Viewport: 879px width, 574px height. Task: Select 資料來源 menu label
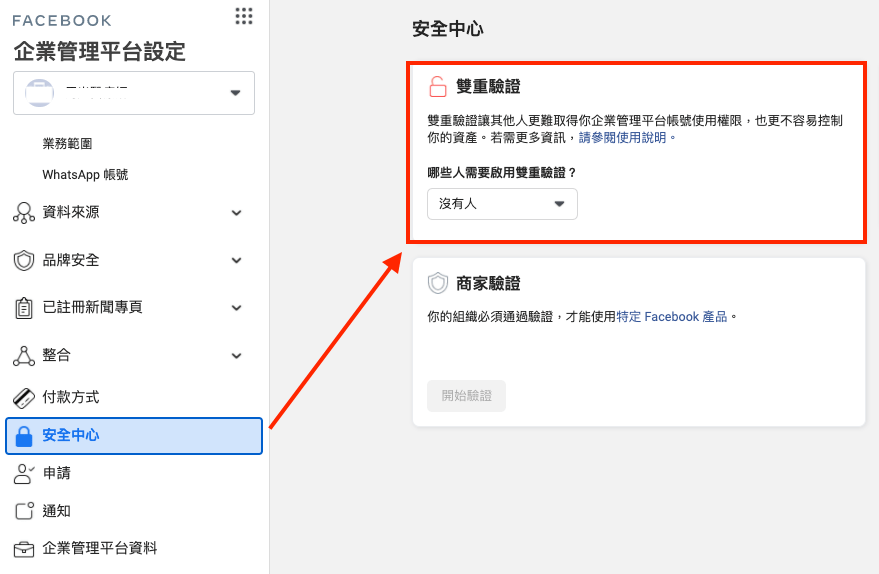[x=71, y=212]
